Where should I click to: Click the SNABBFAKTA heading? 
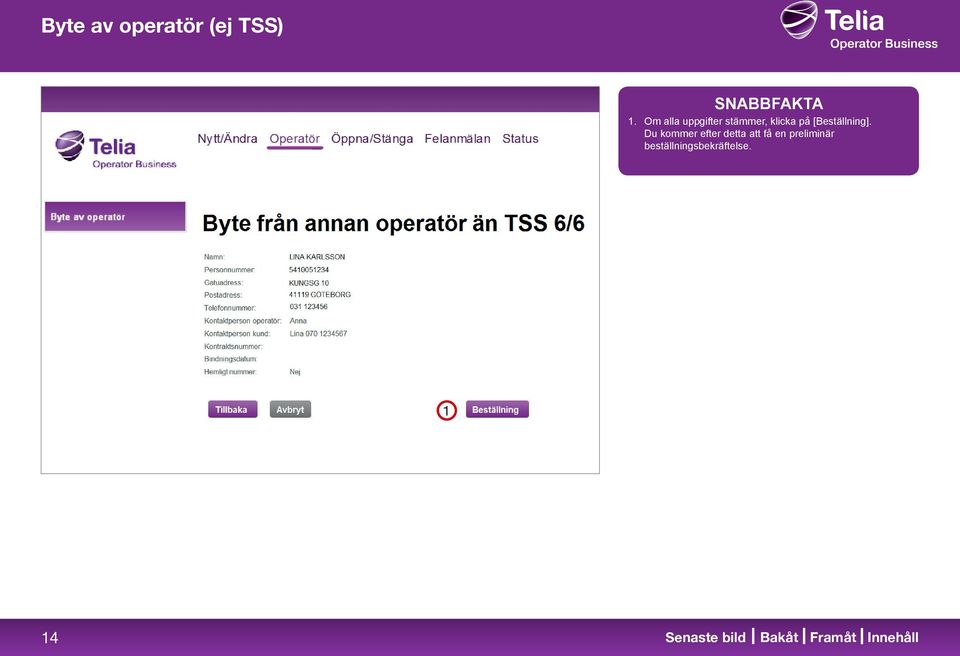(768, 104)
